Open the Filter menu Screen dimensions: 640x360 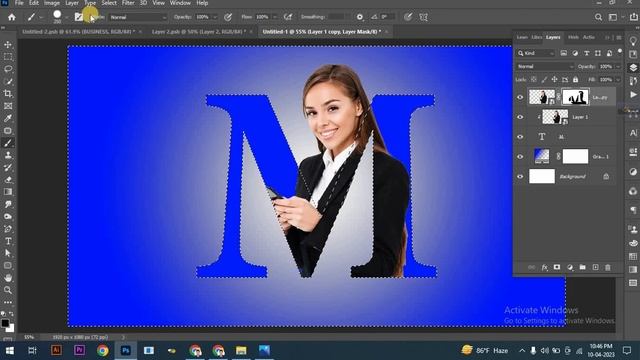[128, 3]
